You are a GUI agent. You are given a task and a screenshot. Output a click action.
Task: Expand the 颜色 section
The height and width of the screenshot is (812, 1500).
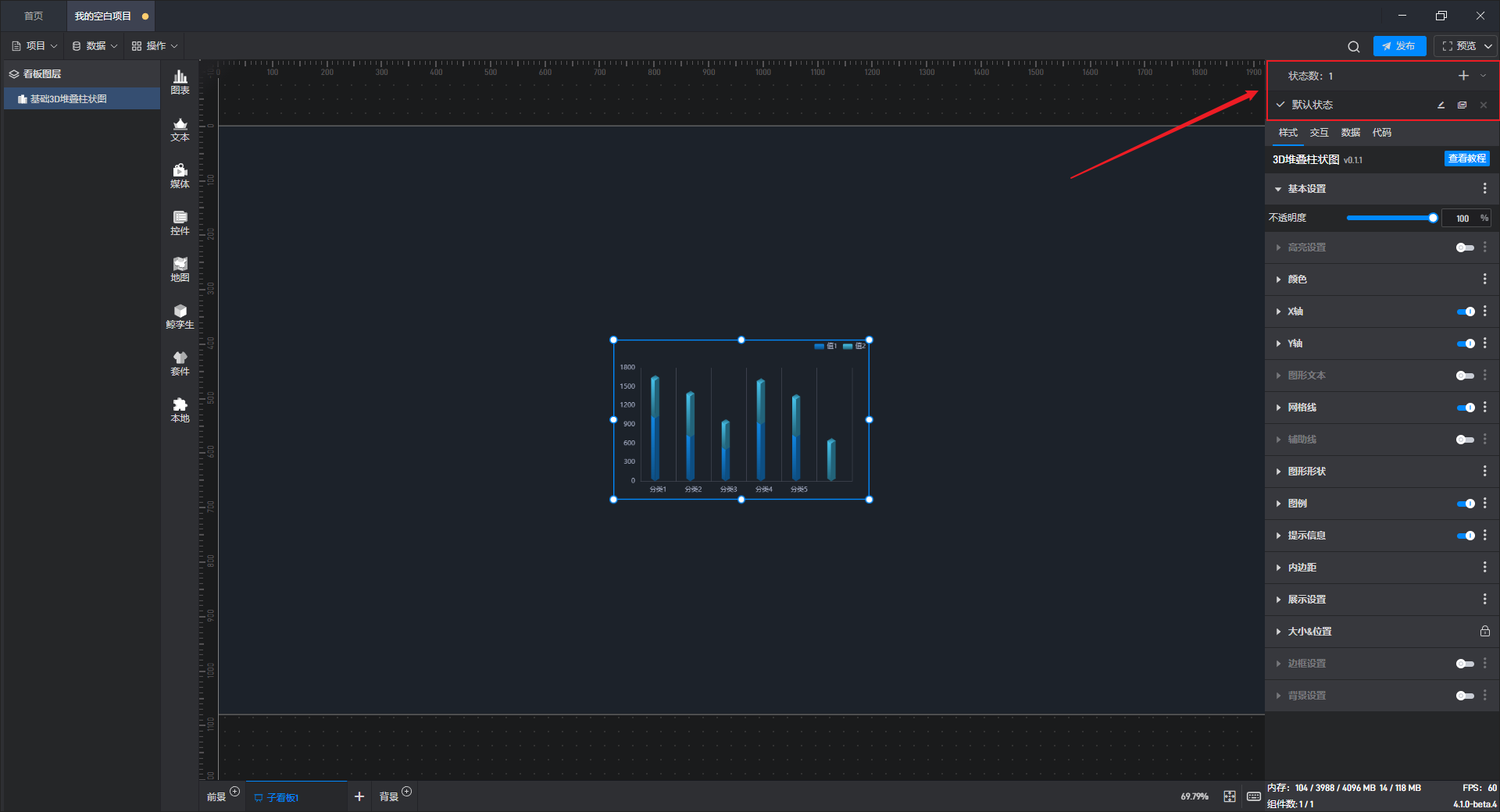pos(1278,280)
